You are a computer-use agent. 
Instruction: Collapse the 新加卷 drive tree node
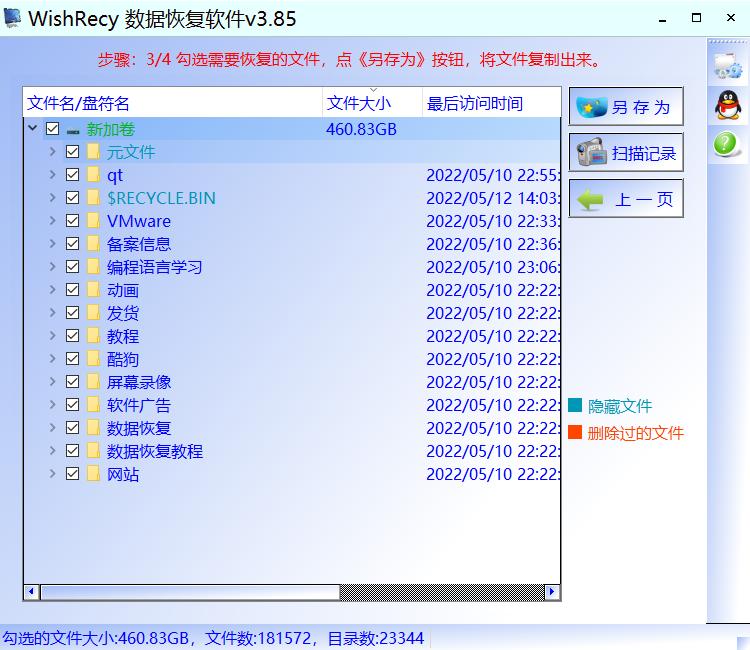pos(33,128)
